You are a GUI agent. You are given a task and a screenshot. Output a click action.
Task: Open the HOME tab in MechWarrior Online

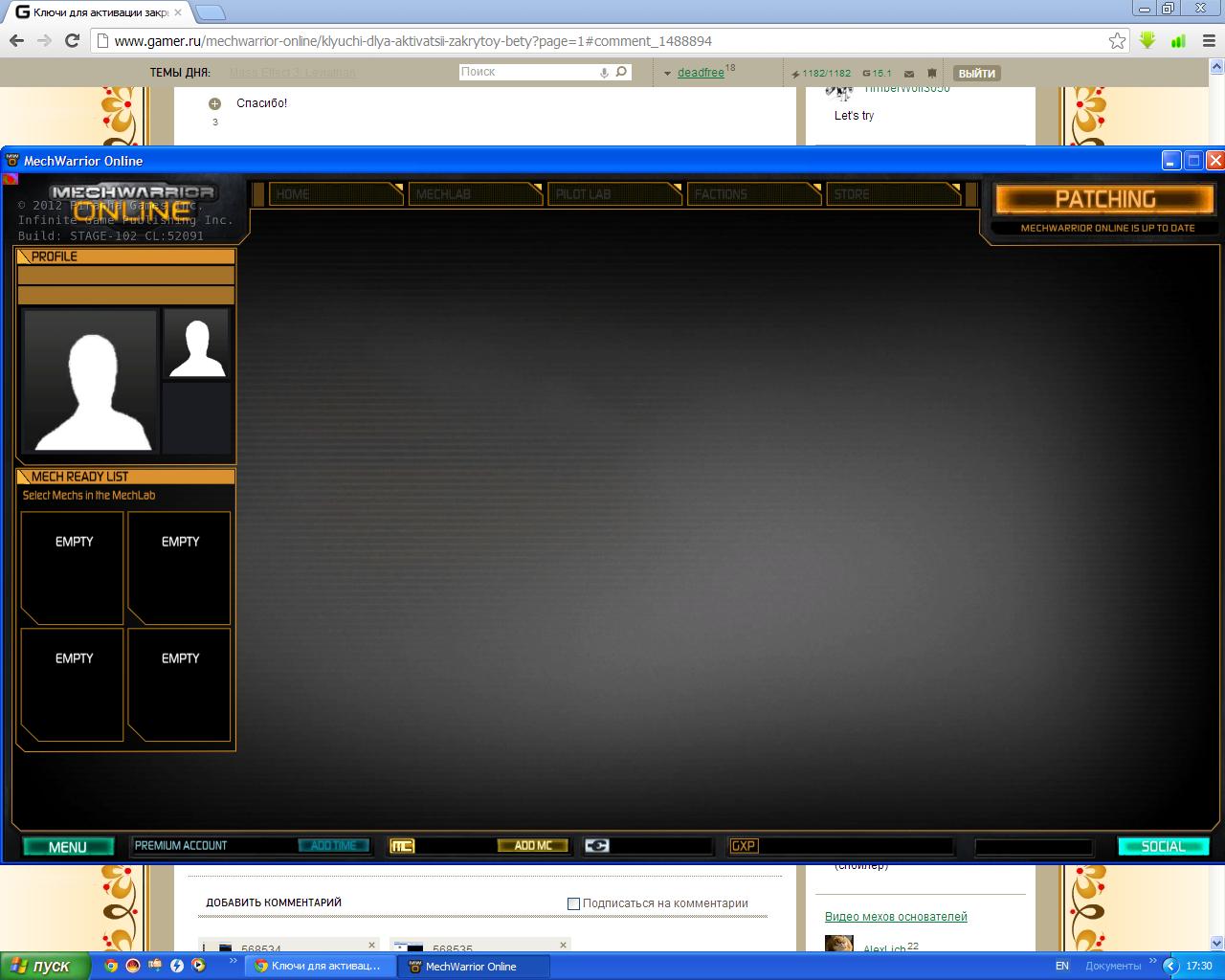[x=335, y=194]
